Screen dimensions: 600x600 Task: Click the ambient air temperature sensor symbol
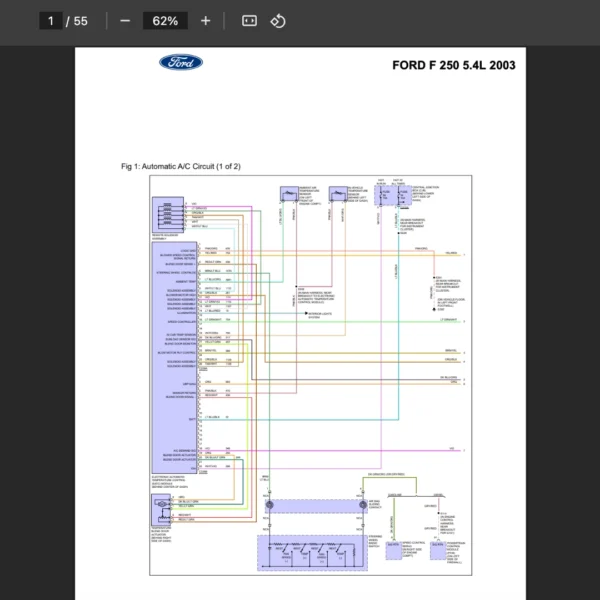289,194
